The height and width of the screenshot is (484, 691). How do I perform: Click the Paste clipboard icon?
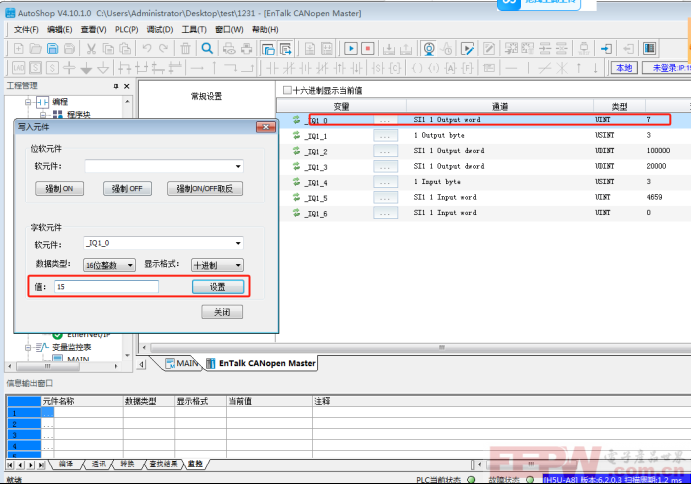pos(125,48)
